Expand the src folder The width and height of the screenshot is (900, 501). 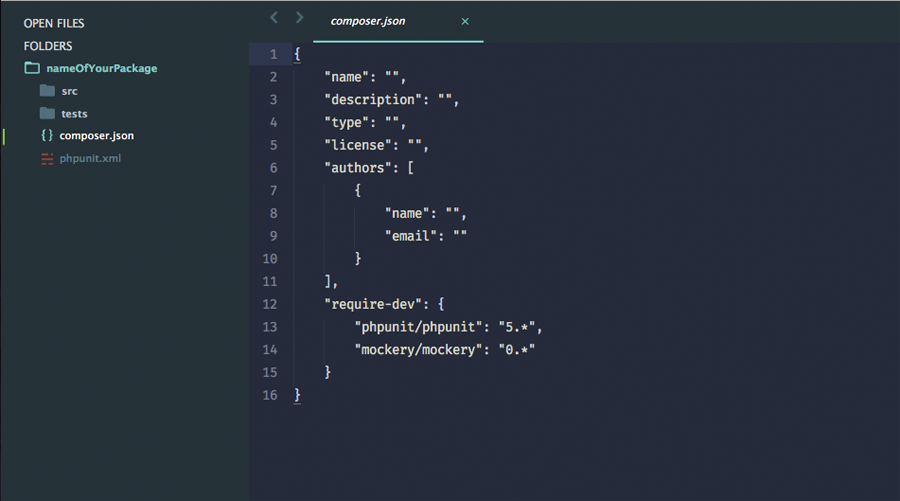click(x=69, y=91)
